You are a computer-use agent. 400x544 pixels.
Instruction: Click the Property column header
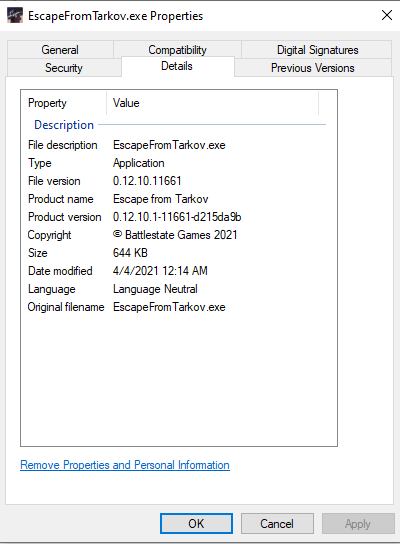coord(63,103)
